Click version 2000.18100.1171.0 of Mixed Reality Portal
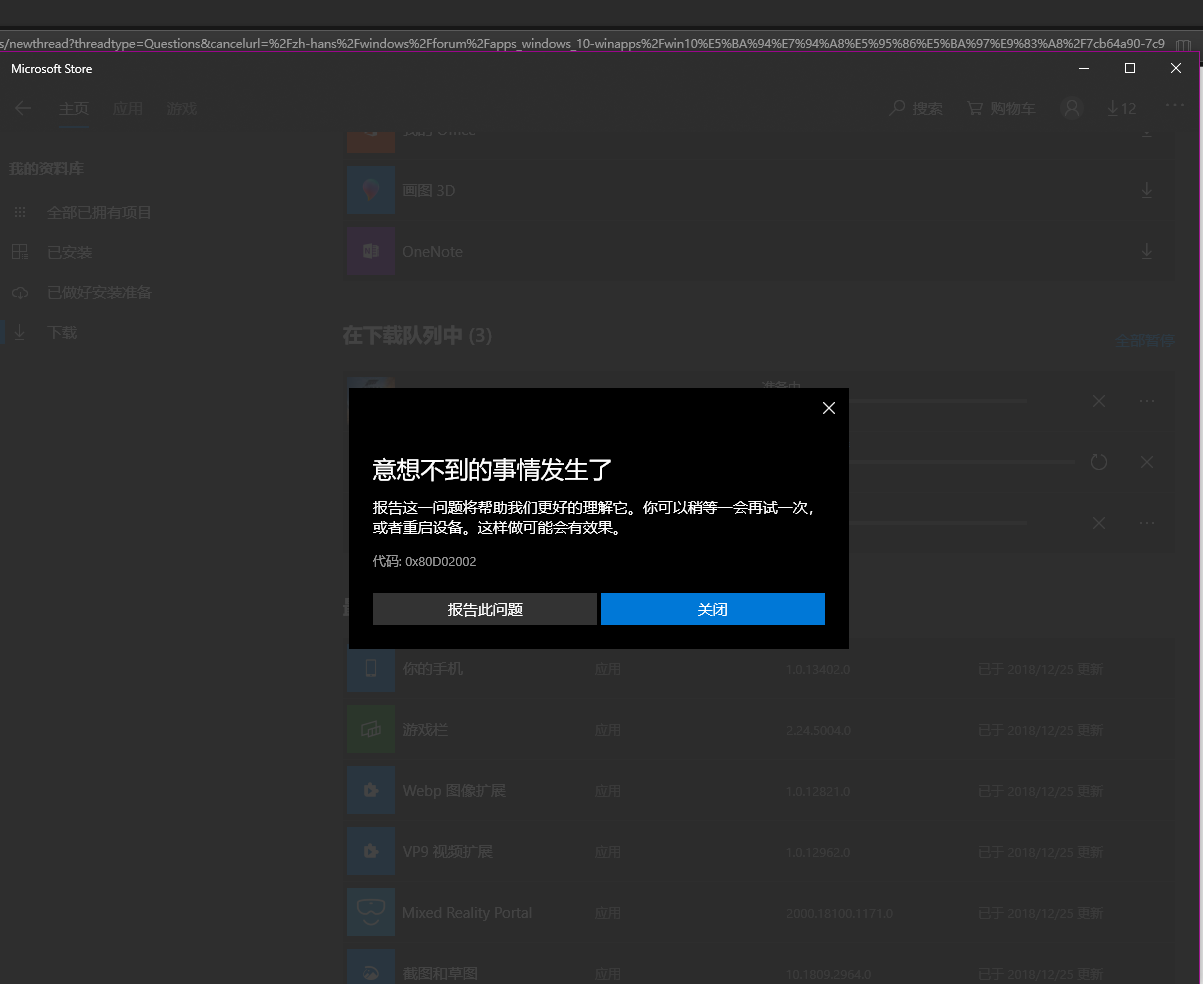The width and height of the screenshot is (1203, 984). point(839,913)
